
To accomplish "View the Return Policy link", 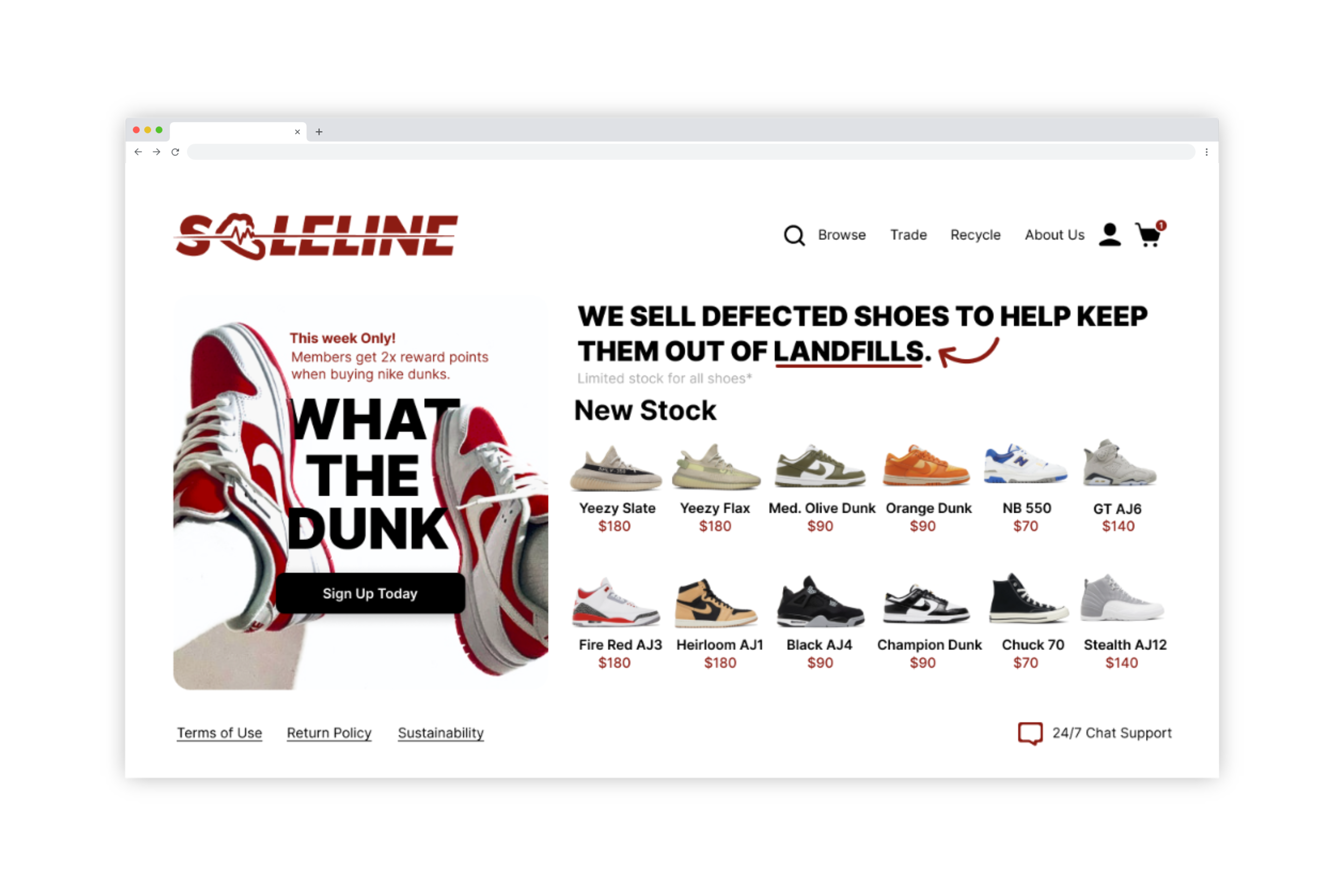I will 329,733.
